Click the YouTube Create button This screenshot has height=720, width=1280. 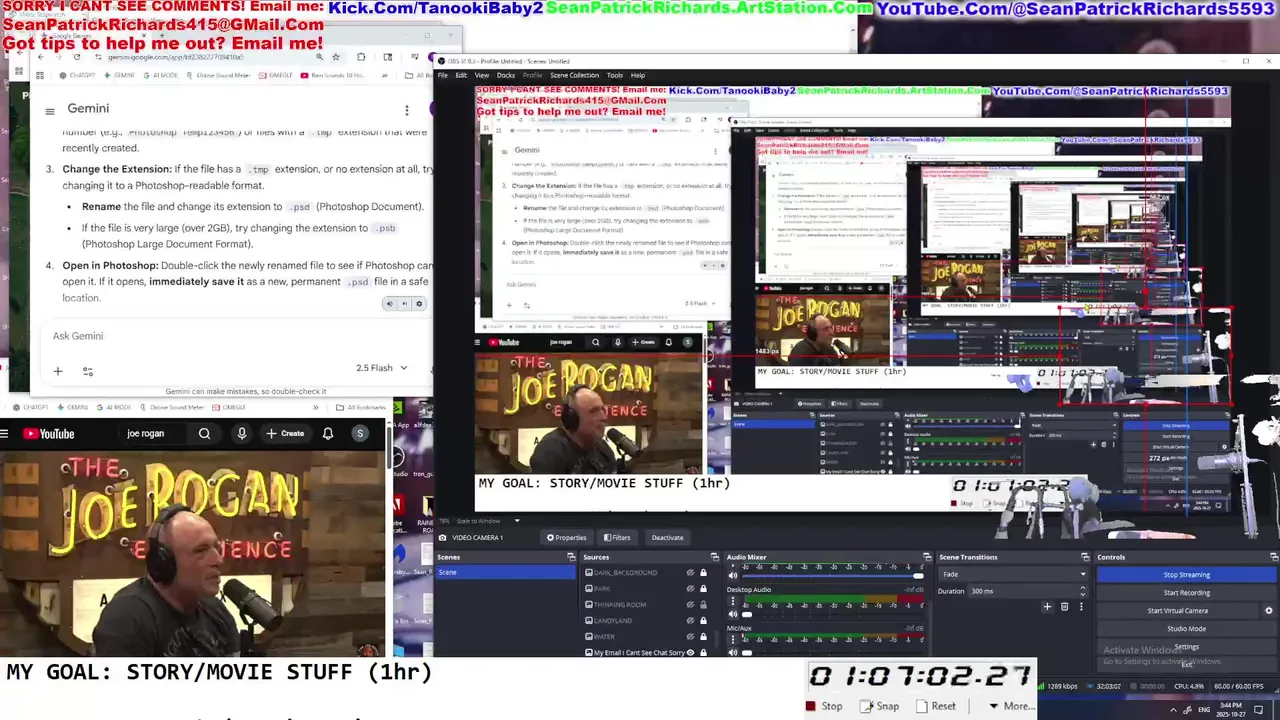[285, 434]
